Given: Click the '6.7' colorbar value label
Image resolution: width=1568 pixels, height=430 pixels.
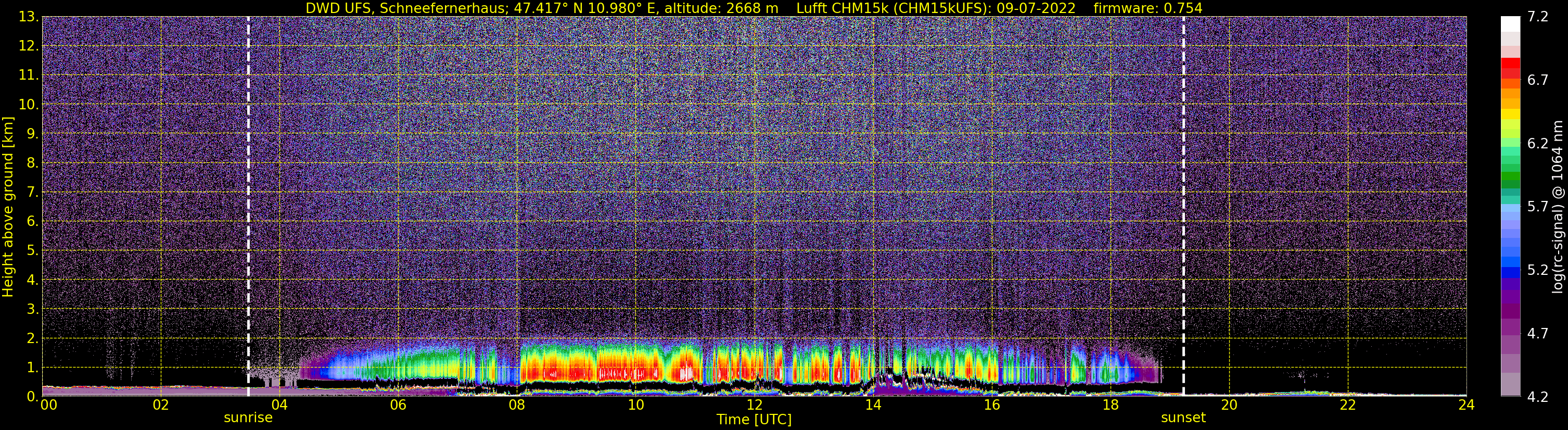Looking at the screenshot, I should (1538, 80).
